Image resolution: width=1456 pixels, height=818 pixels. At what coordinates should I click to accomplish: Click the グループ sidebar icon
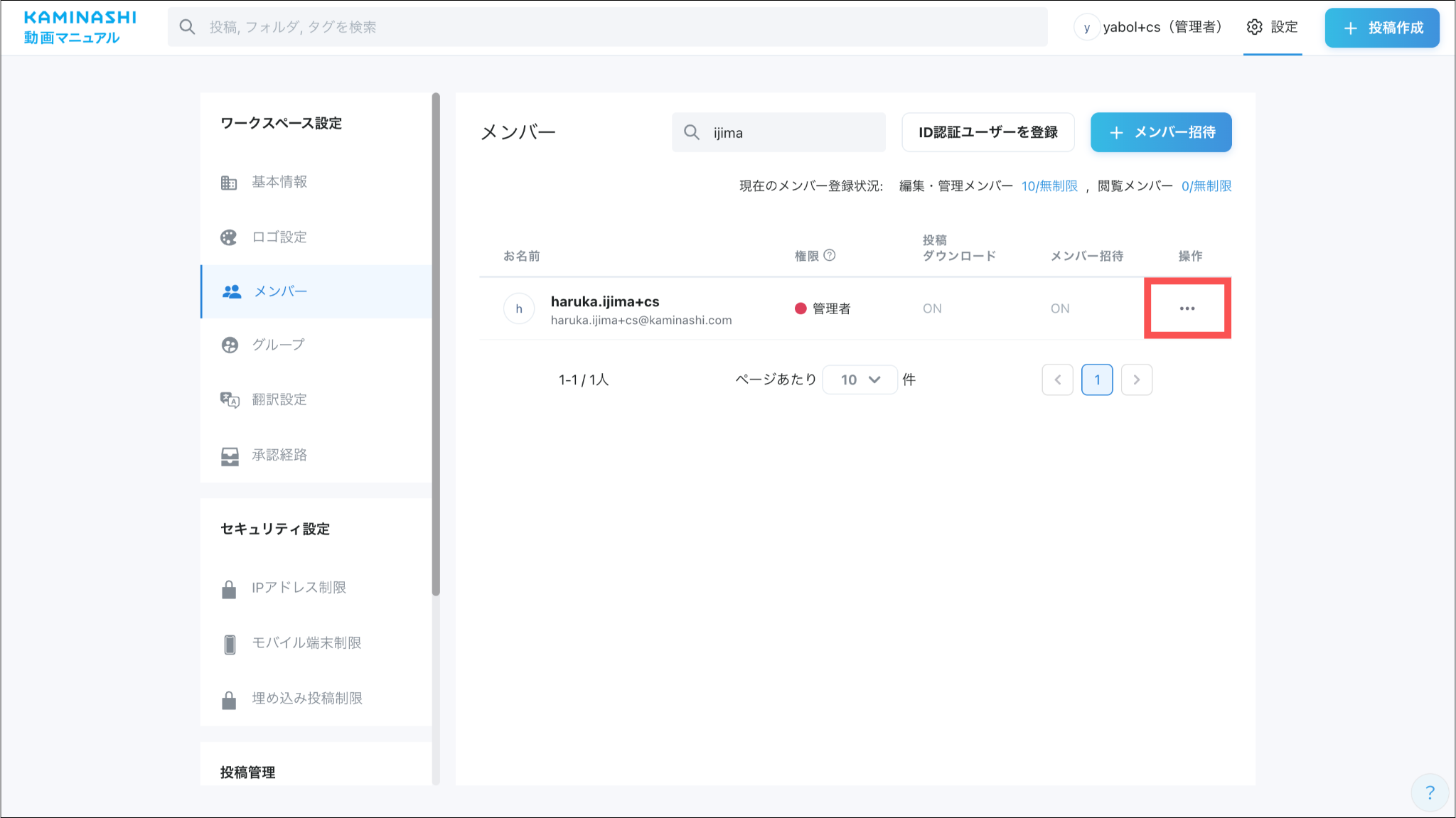(230, 345)
